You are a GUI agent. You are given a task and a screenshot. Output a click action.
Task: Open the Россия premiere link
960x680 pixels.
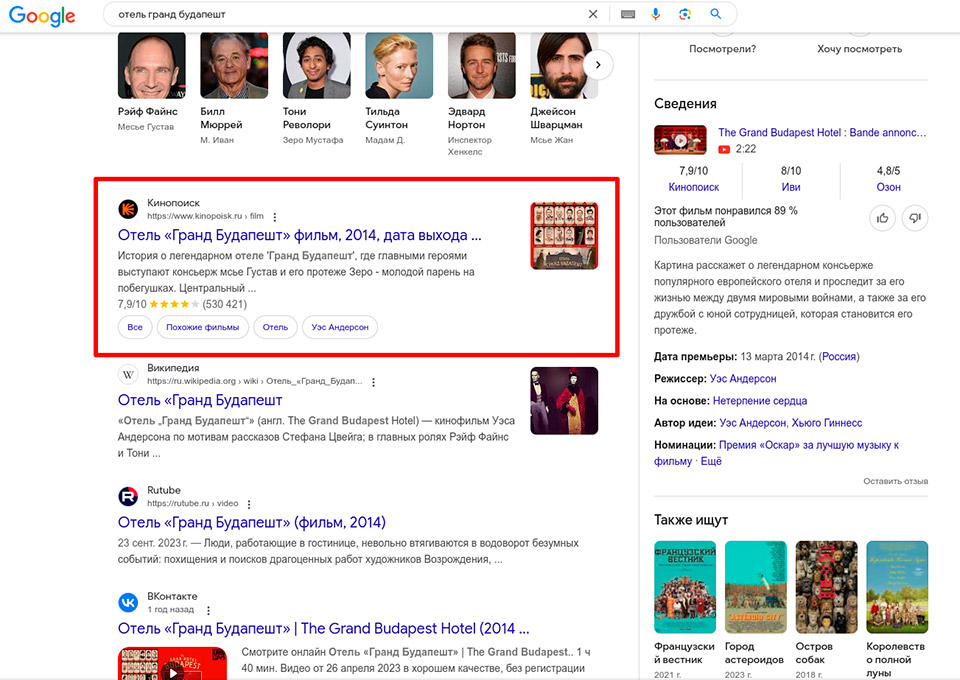(839, 357)
